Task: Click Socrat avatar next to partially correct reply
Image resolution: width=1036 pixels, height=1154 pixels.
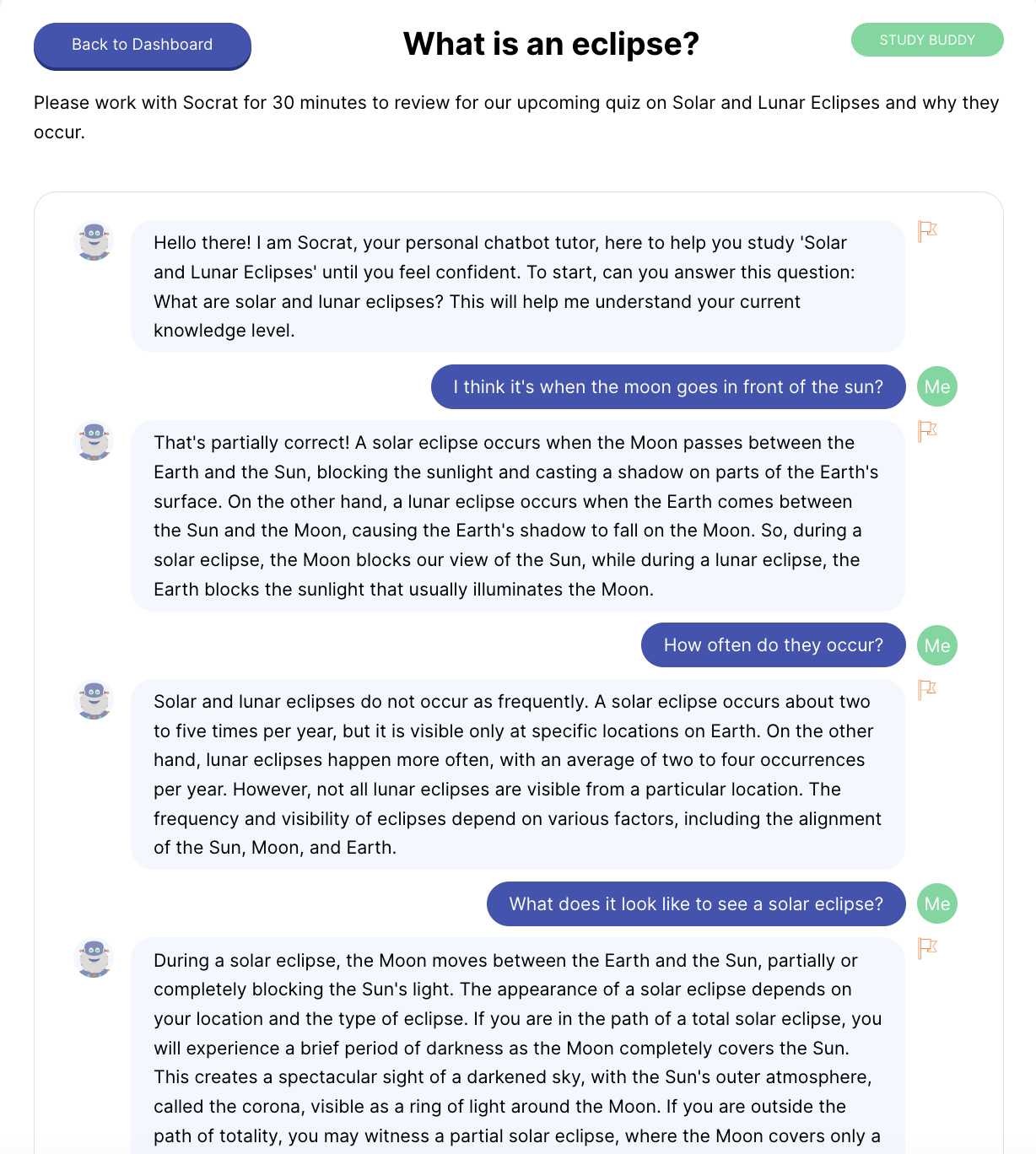Action: pyautogui.click(x=94, y=442)
